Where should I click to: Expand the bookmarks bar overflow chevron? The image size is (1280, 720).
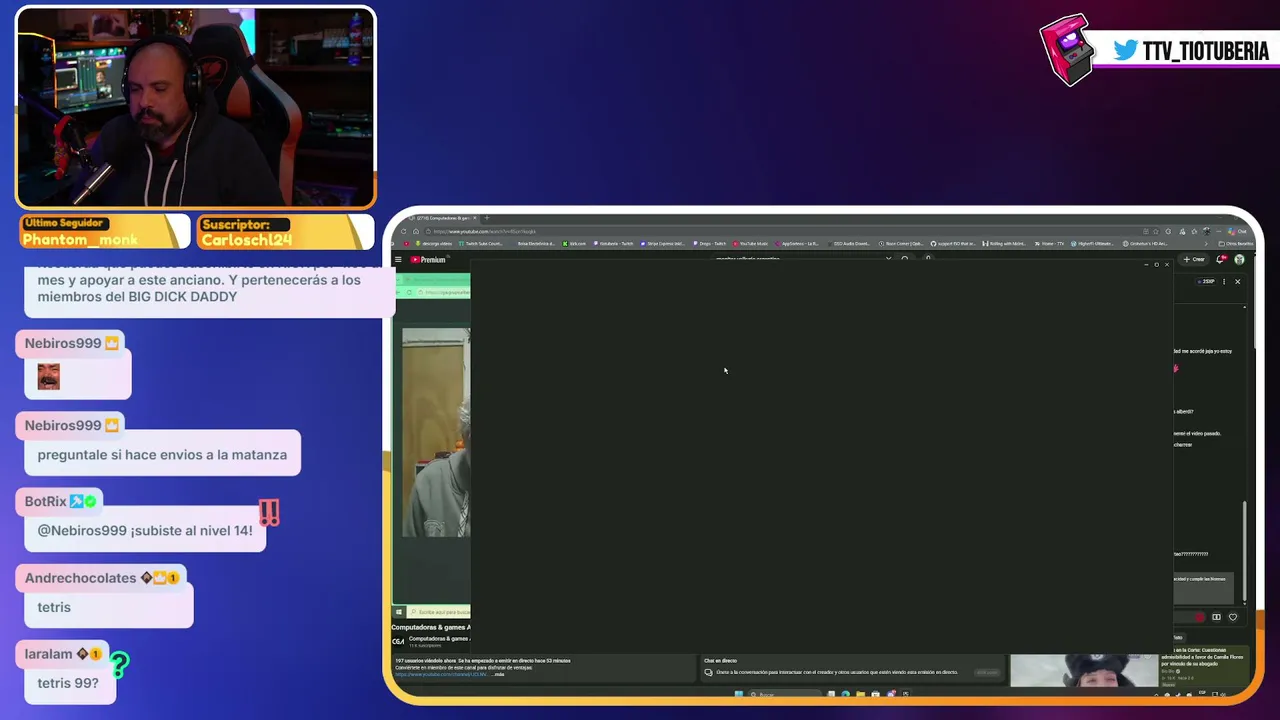pyautogui.click(x=1208, y=243)
